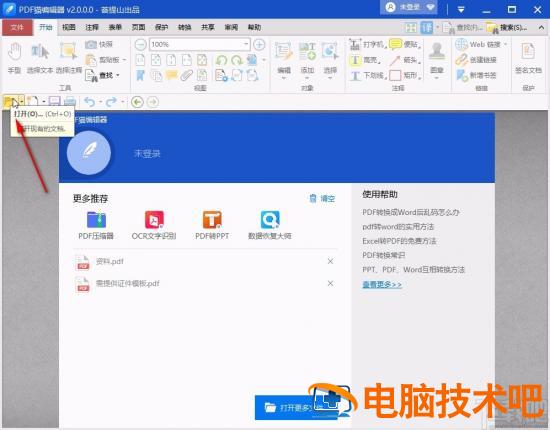The width and height of the screenshot is (550, 430).
Task: Switch to the View (视图) tab
Action: [x=69, y=27]
